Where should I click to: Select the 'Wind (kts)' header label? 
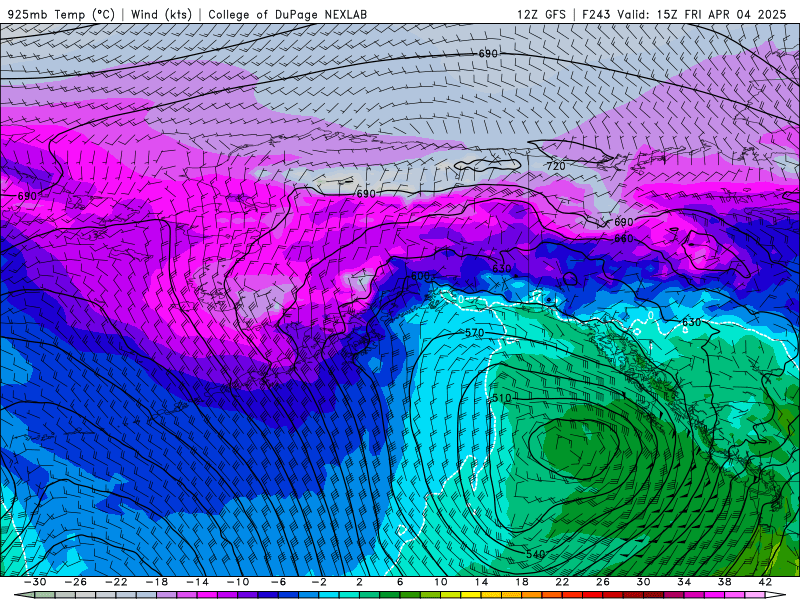tap(161, 14)
